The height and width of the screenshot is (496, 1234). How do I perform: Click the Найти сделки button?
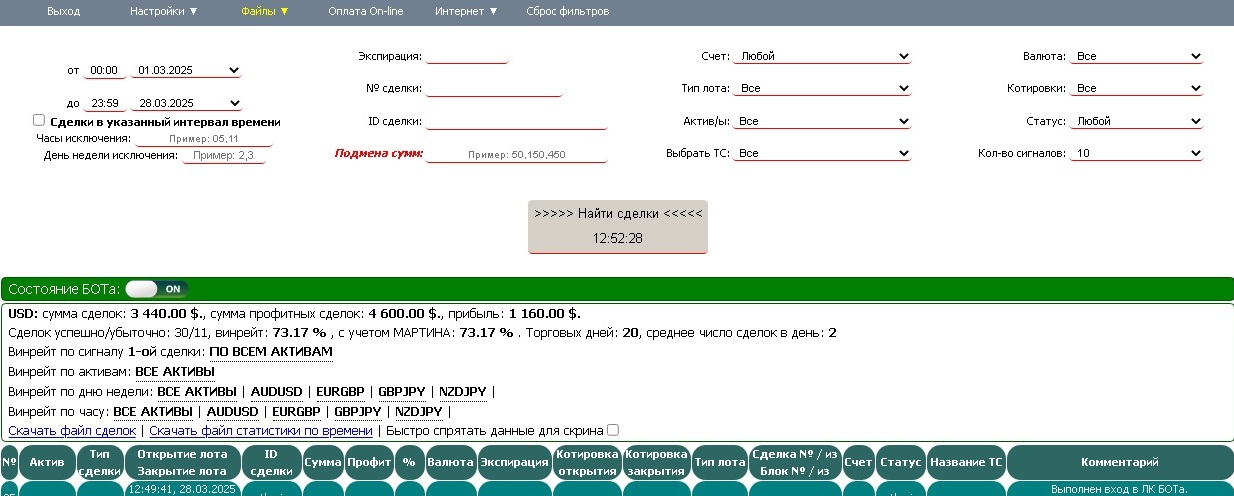618,226
